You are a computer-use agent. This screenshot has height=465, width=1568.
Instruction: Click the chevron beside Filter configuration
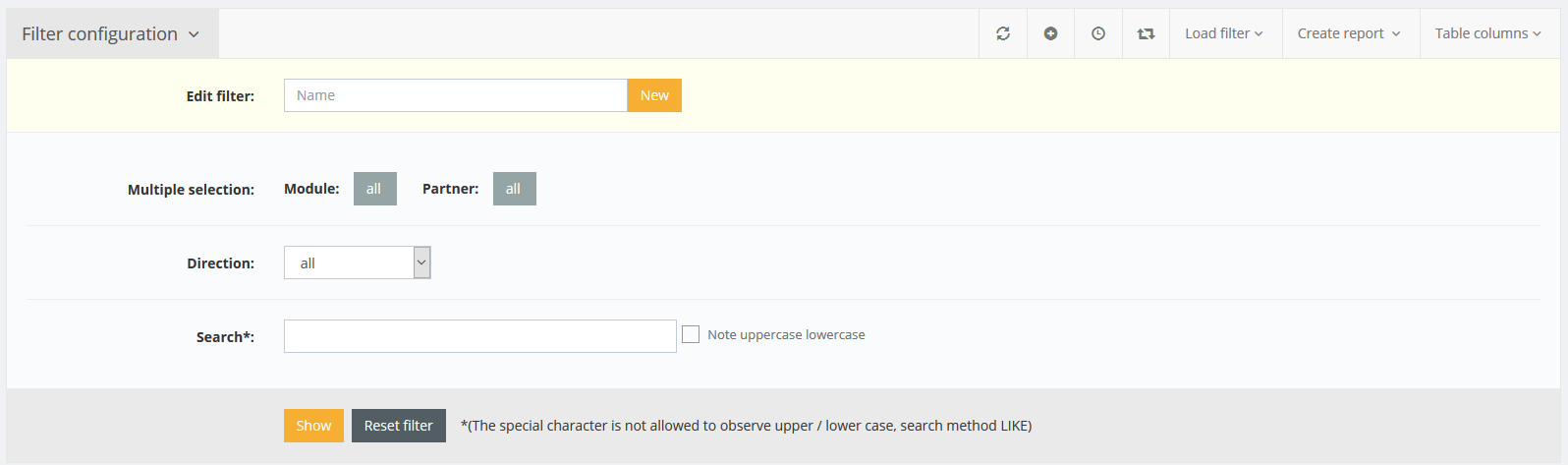pos(194,34)
